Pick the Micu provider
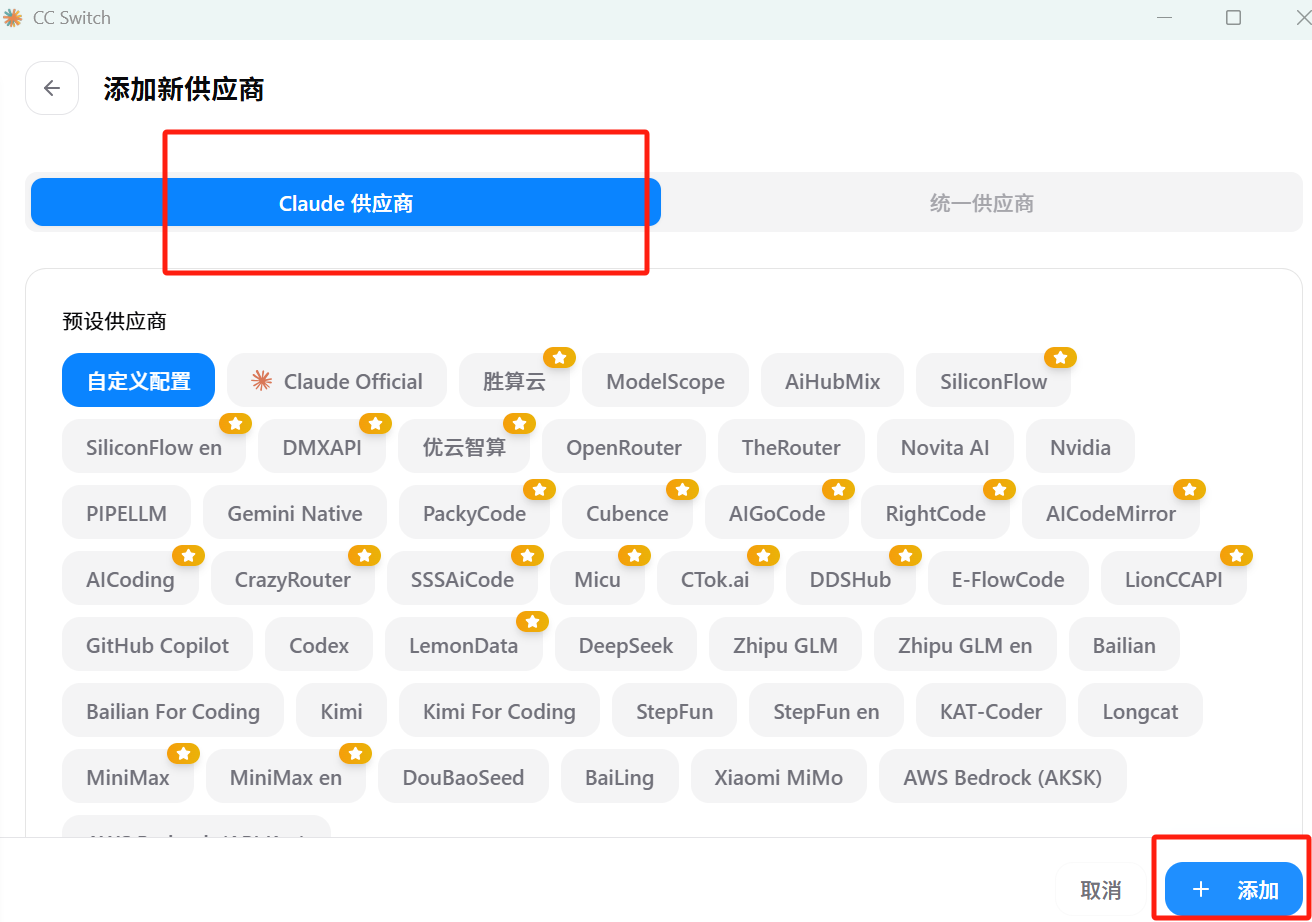This screenshot has height=922, width=1312. [597, 579]
